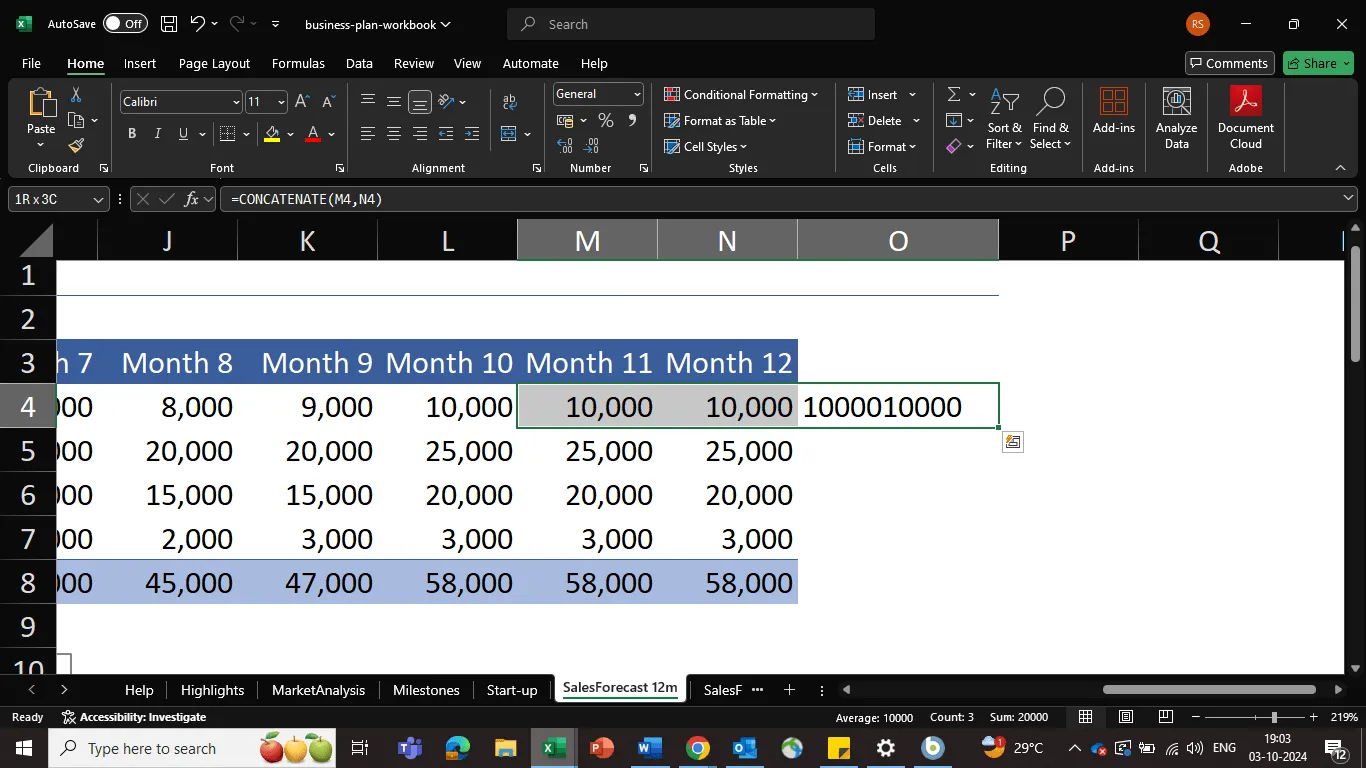Click Find & Select button

tap(1050, 119)
